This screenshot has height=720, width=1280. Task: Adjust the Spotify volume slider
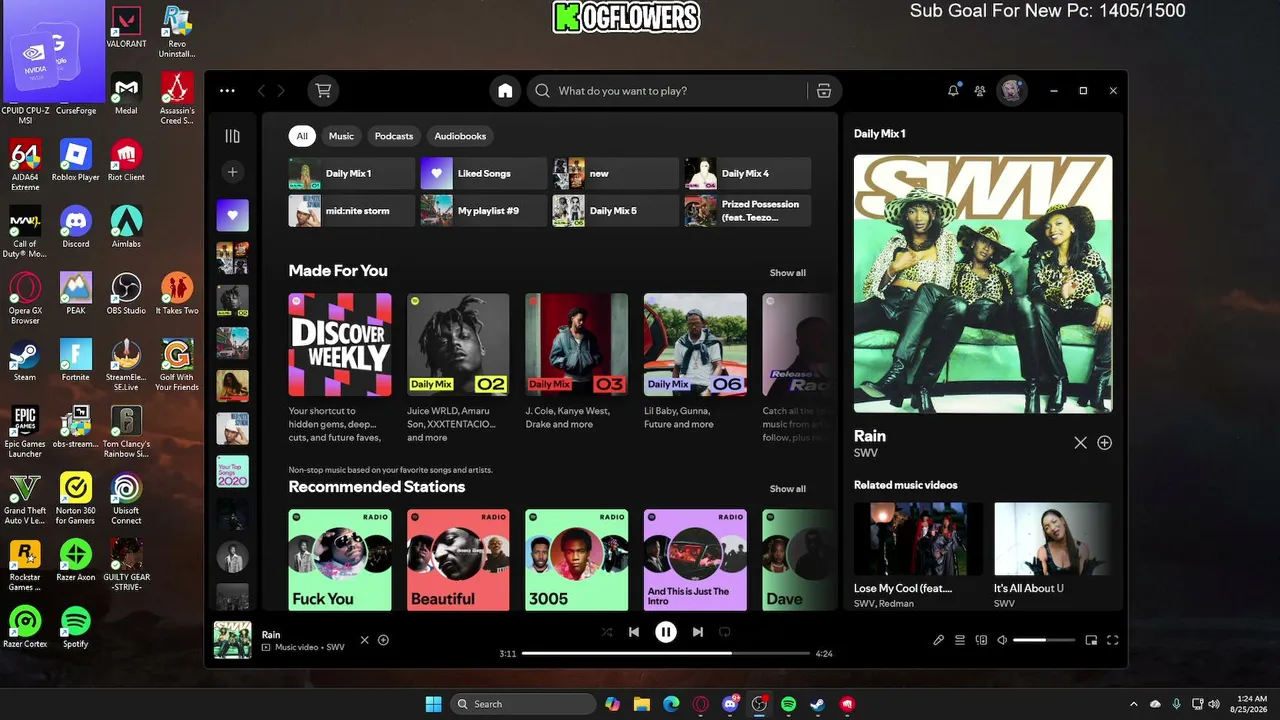point(1044,640)
